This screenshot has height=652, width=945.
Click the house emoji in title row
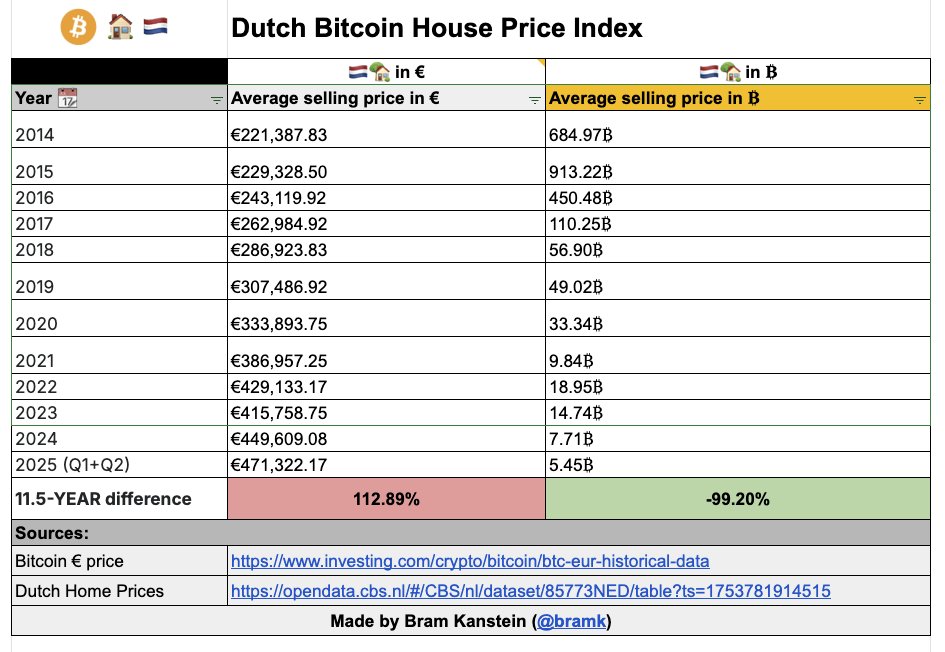coord(121,27)
